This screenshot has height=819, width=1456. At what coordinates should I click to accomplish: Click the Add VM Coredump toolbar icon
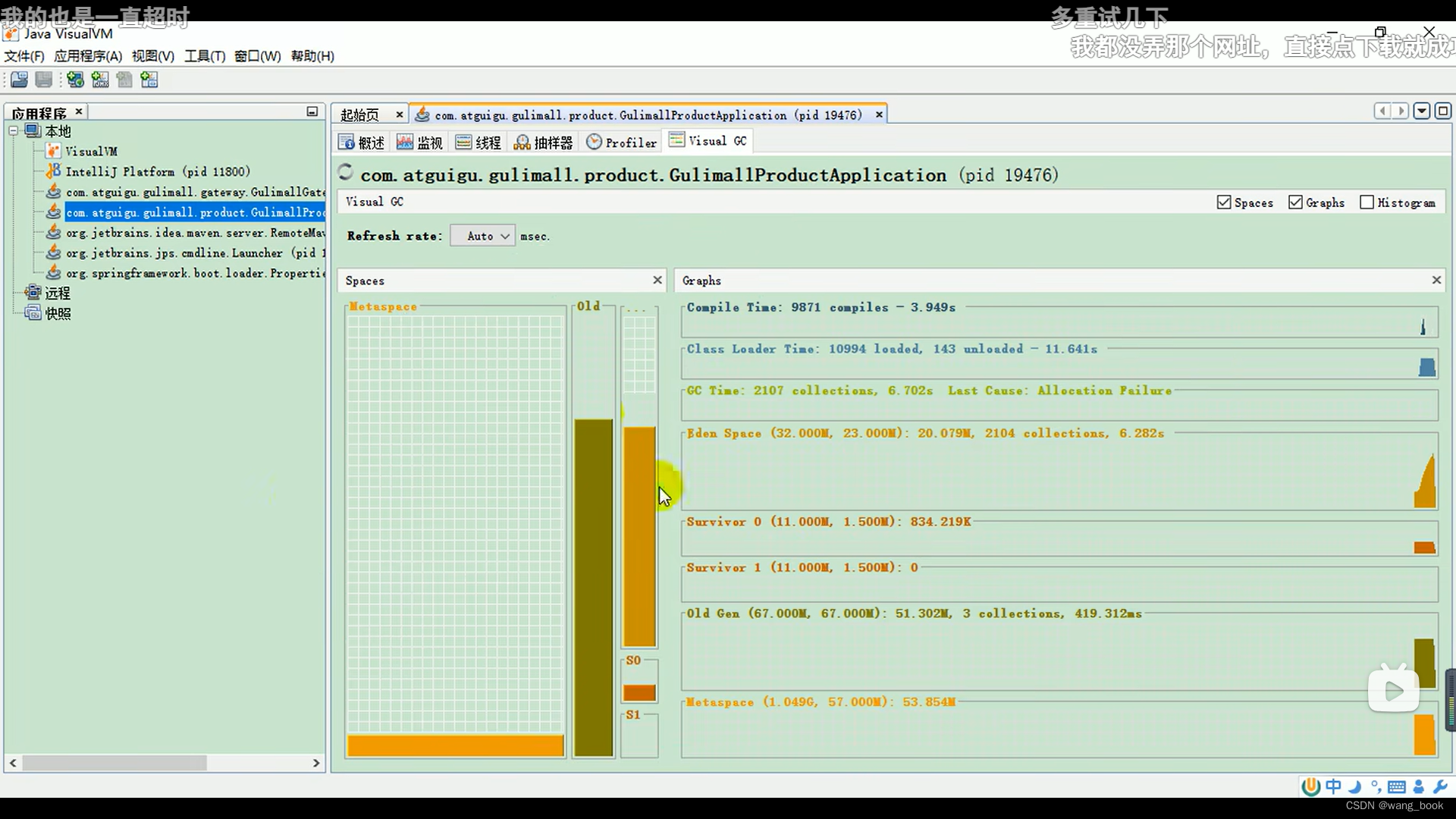point(124,80)
